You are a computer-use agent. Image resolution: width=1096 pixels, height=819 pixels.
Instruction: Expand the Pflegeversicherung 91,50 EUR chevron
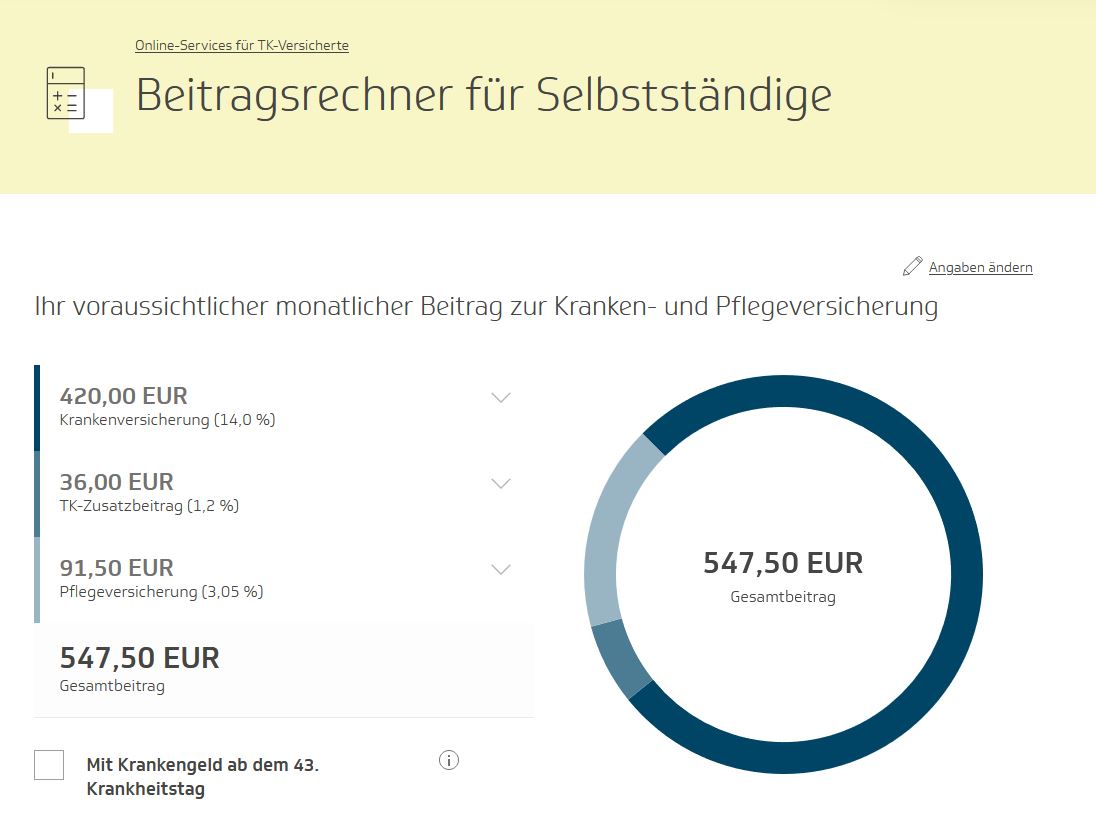[501, 570]
